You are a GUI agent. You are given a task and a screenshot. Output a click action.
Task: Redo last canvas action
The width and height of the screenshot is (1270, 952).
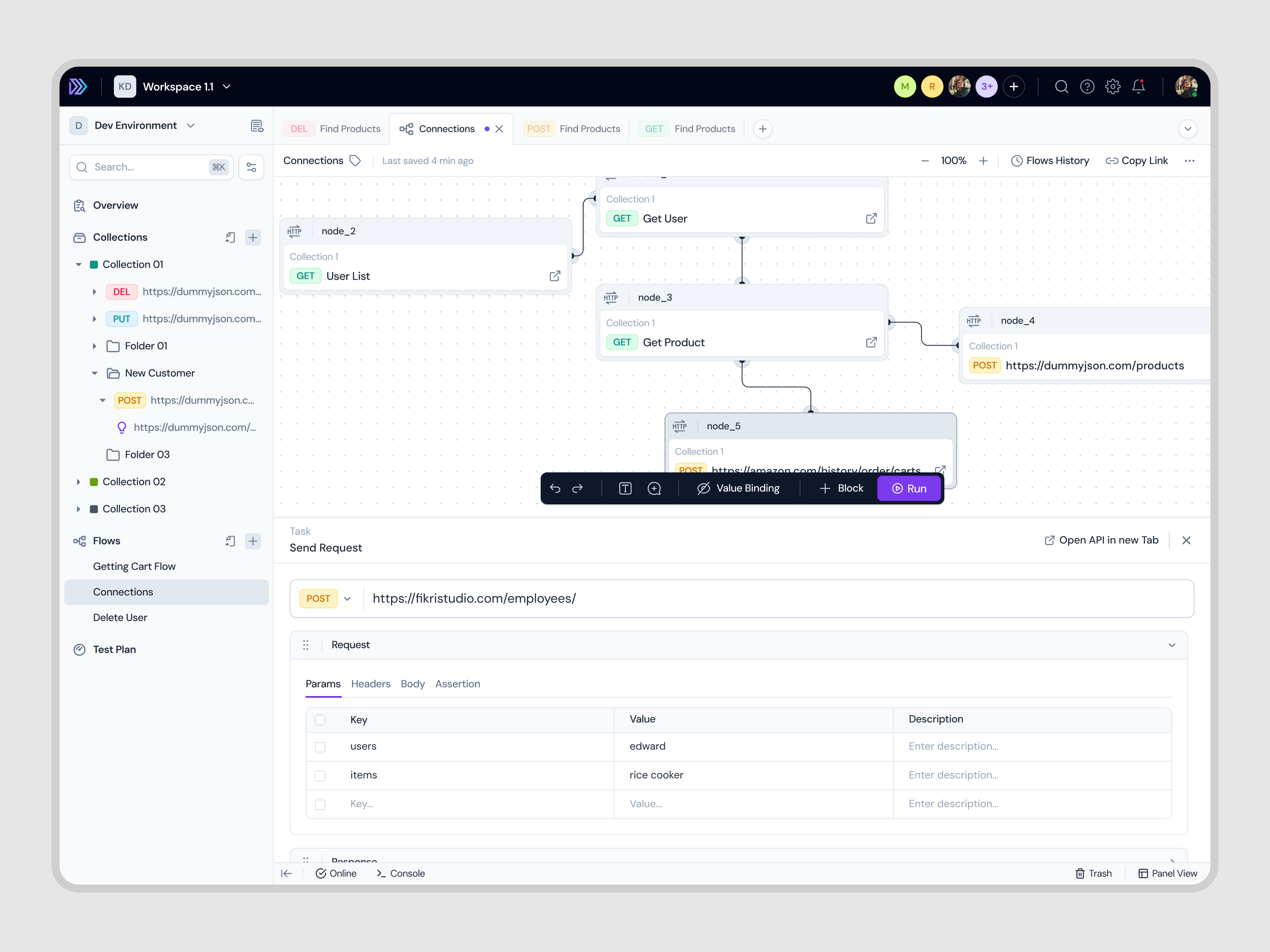(x=578, y=488)
